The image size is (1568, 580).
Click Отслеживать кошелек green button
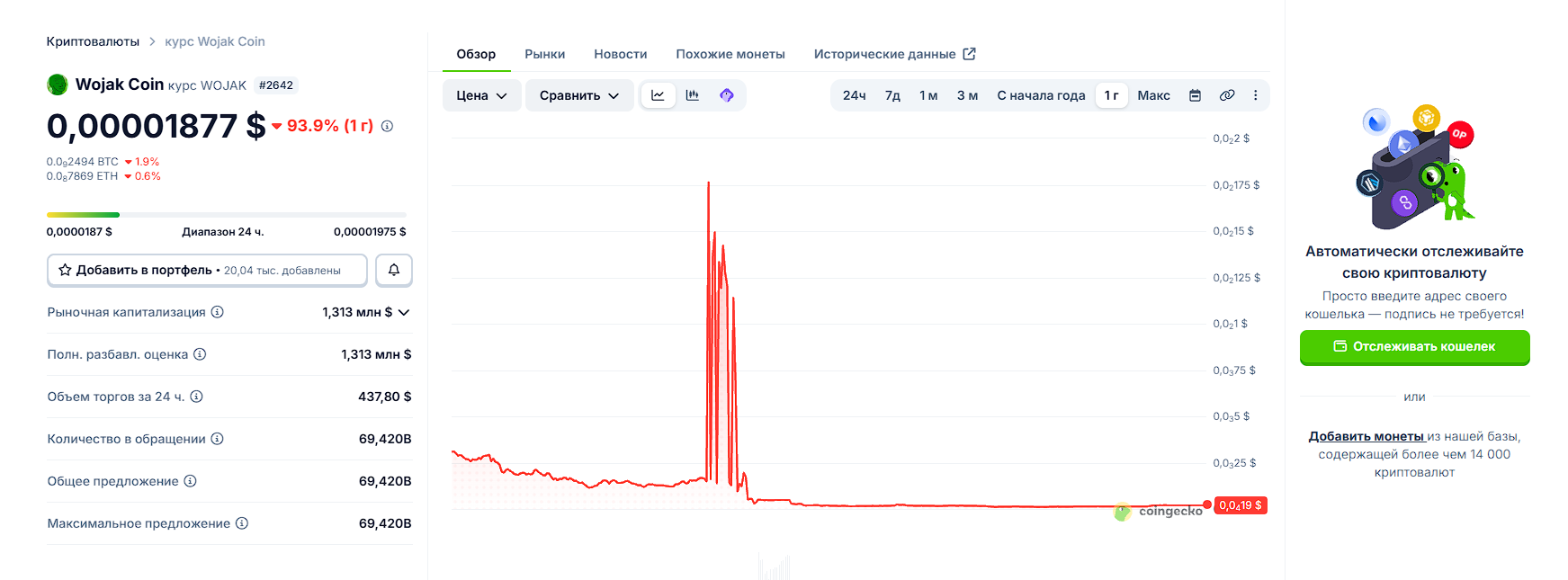point(1414,346)
